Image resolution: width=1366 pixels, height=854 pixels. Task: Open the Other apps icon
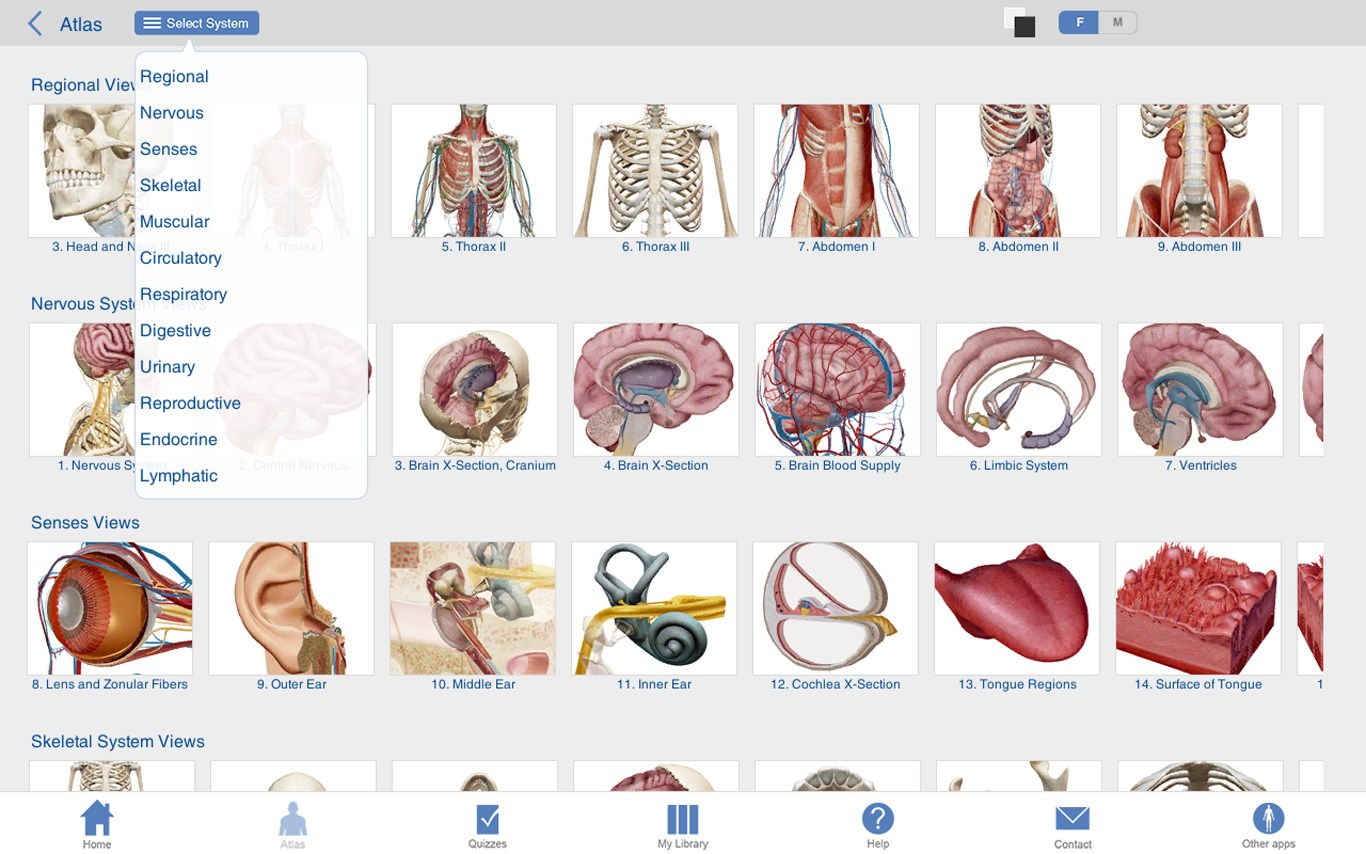[1269, 818]
